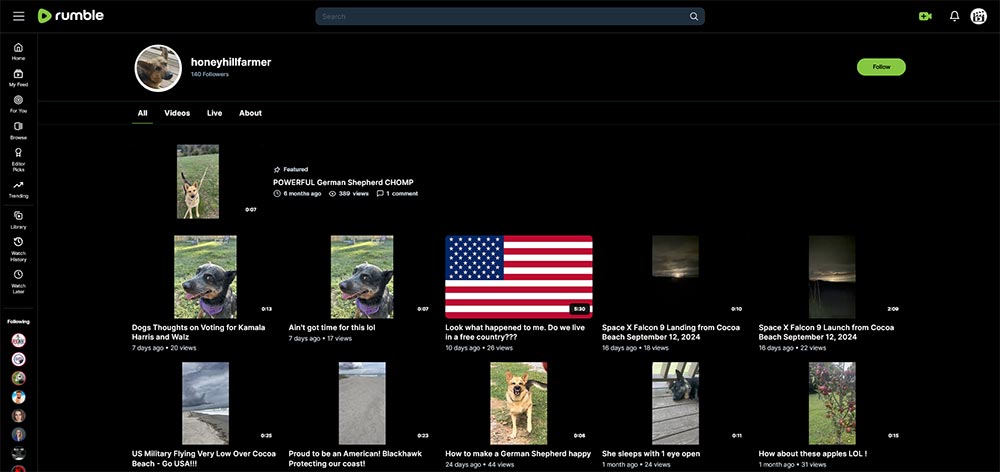Screen dimensions: 1000x472
Task: Click fourth followed channel avatar
Action: [x=18, y=397]
